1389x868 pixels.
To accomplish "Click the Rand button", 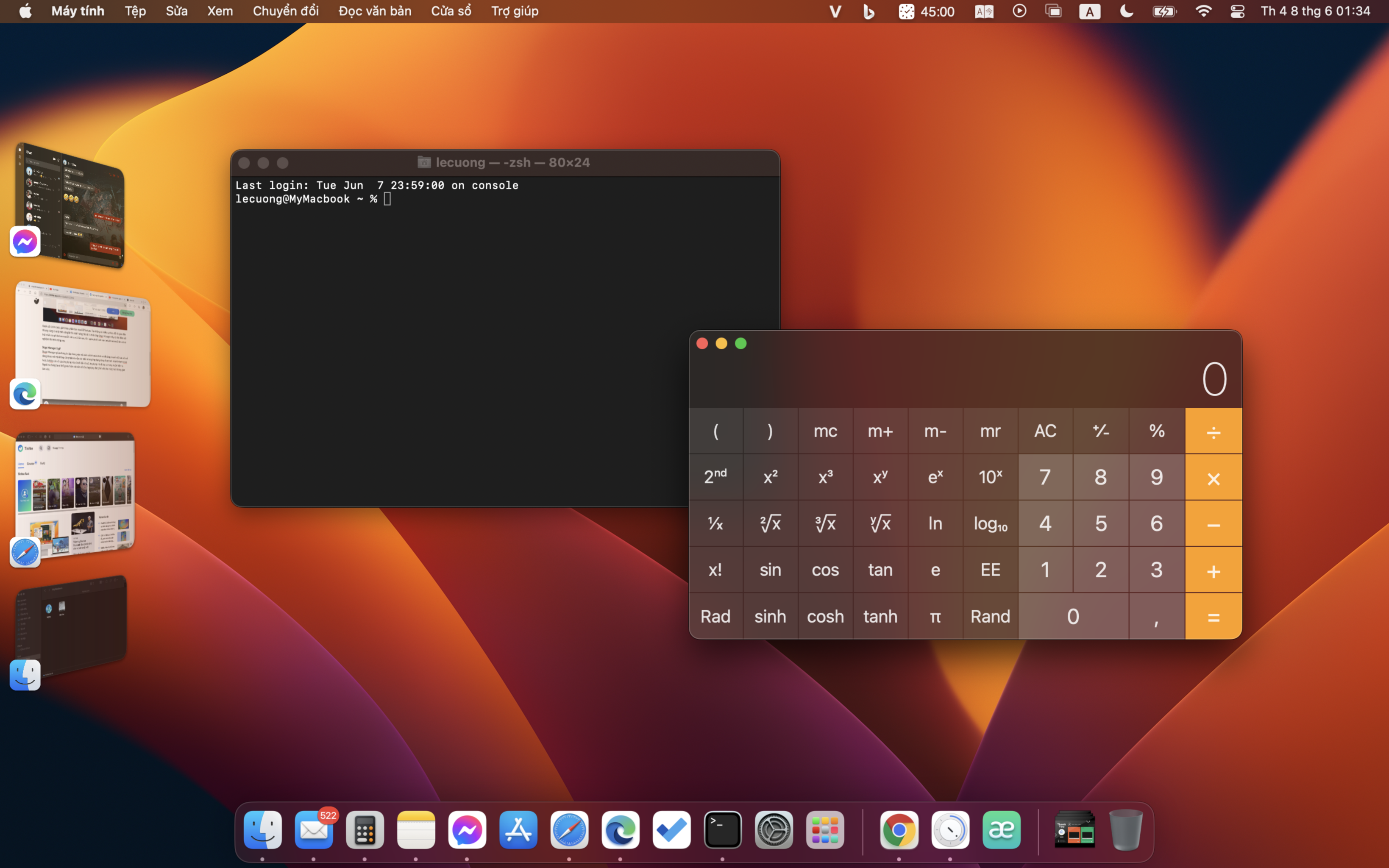I will tap(990, 616).
